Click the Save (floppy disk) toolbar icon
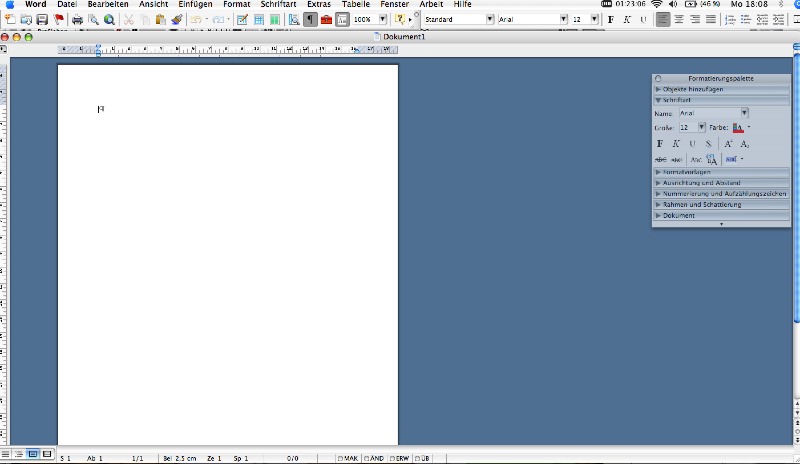The image size is (800, 464). 42,20
